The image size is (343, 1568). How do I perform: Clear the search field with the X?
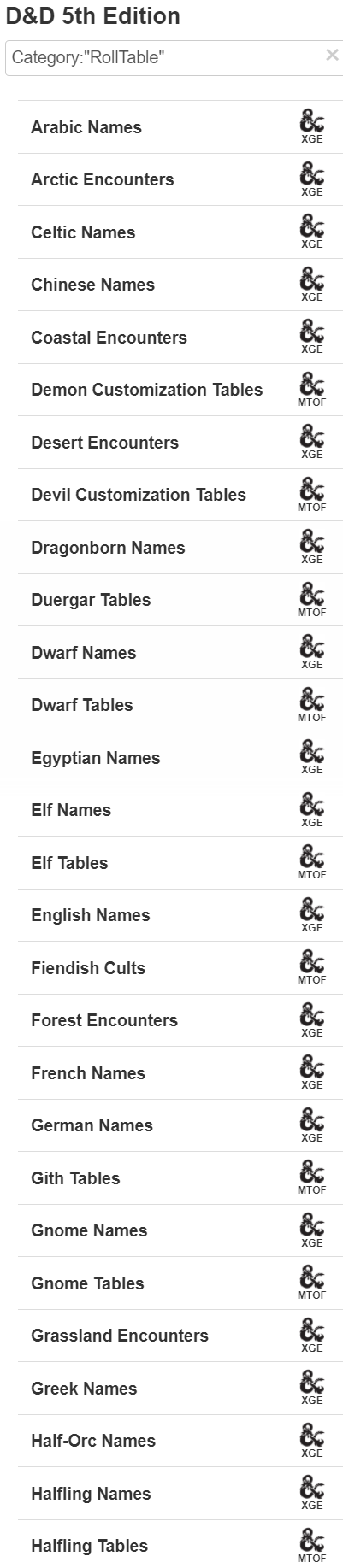(x=332, y=56)
